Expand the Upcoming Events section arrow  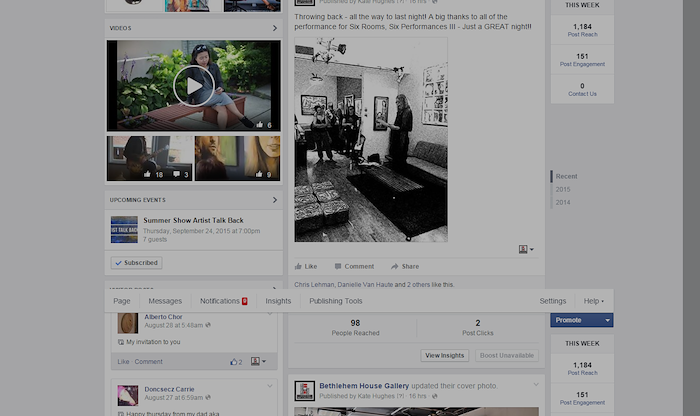tap(275, 200)
